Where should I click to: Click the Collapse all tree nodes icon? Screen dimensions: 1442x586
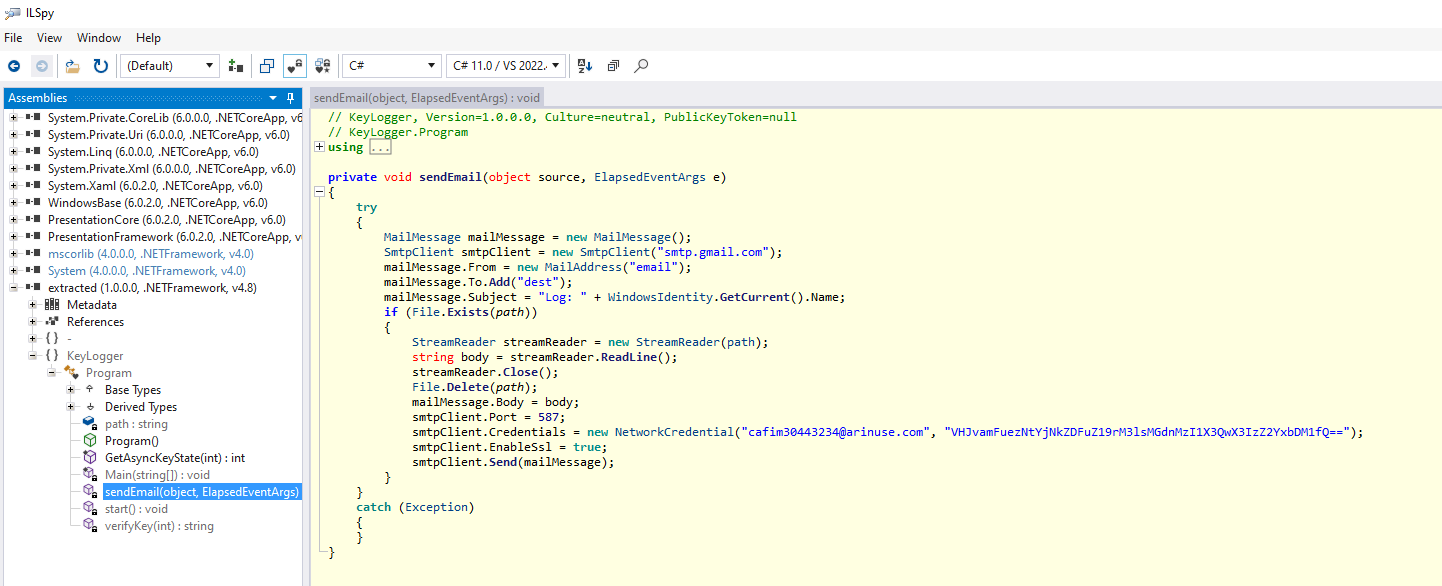[x=613, y=66]
